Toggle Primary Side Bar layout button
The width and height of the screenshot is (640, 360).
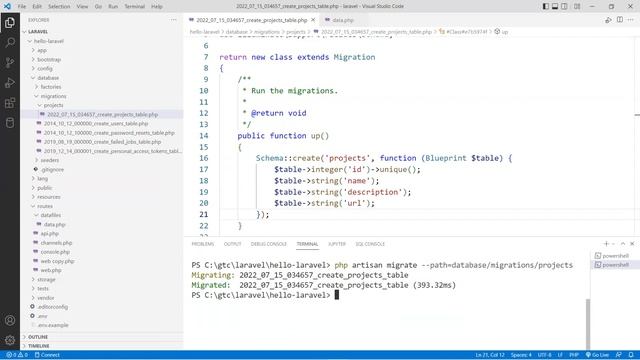point(546,6)
